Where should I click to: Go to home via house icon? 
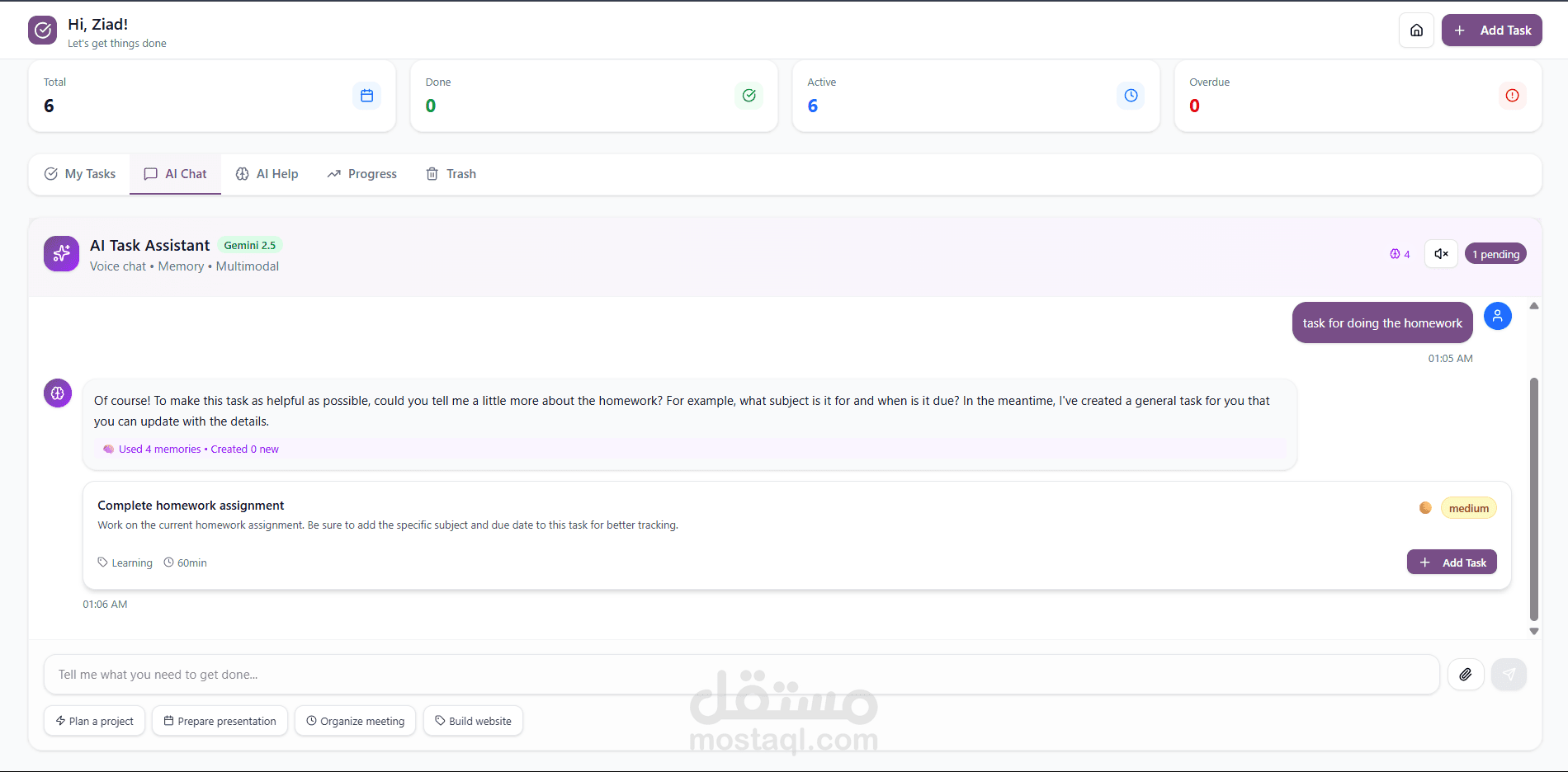(x=1416, y=31)
